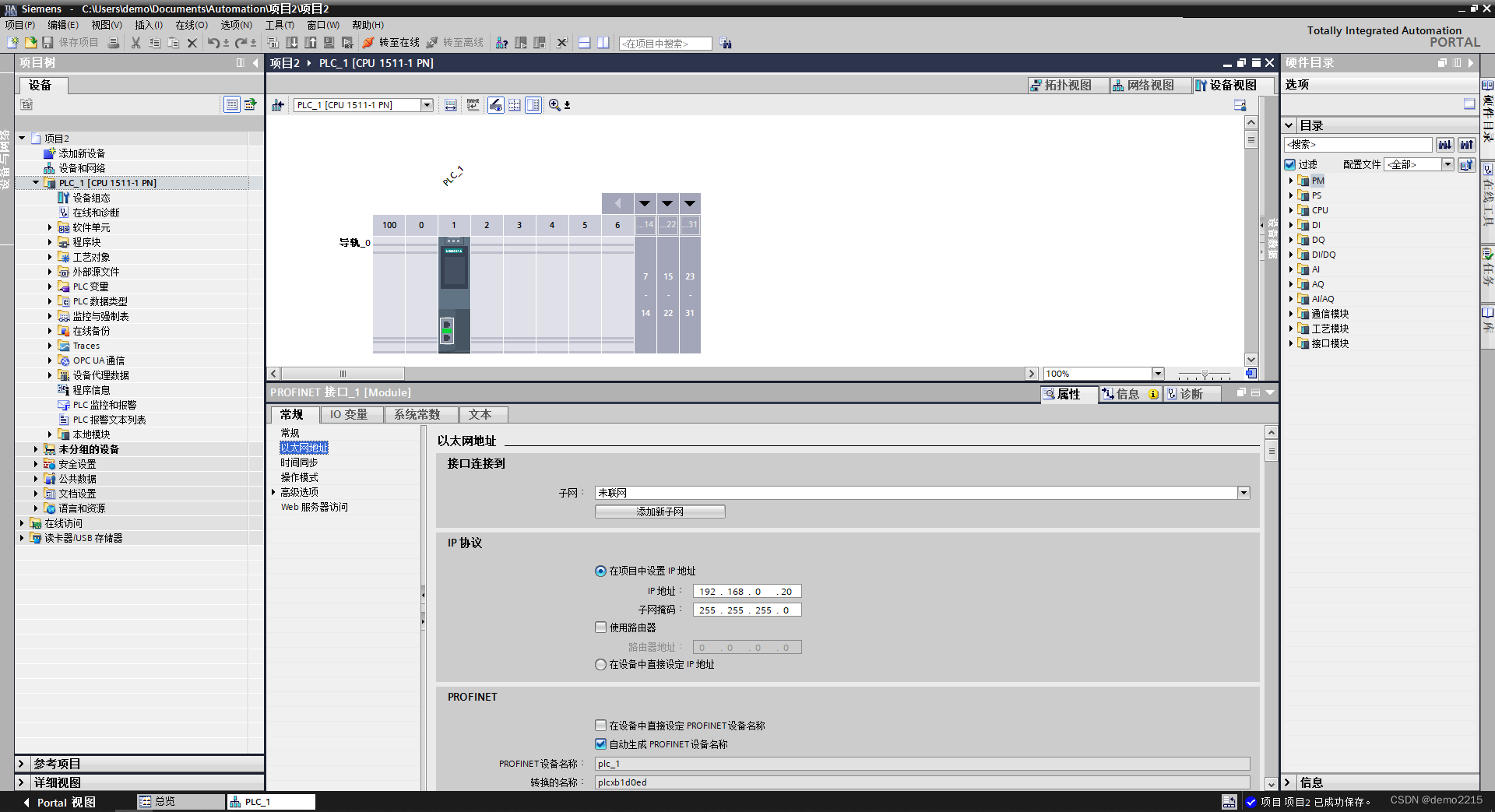
Task: Save the project with the floppy disk icon
Action: 47,43
